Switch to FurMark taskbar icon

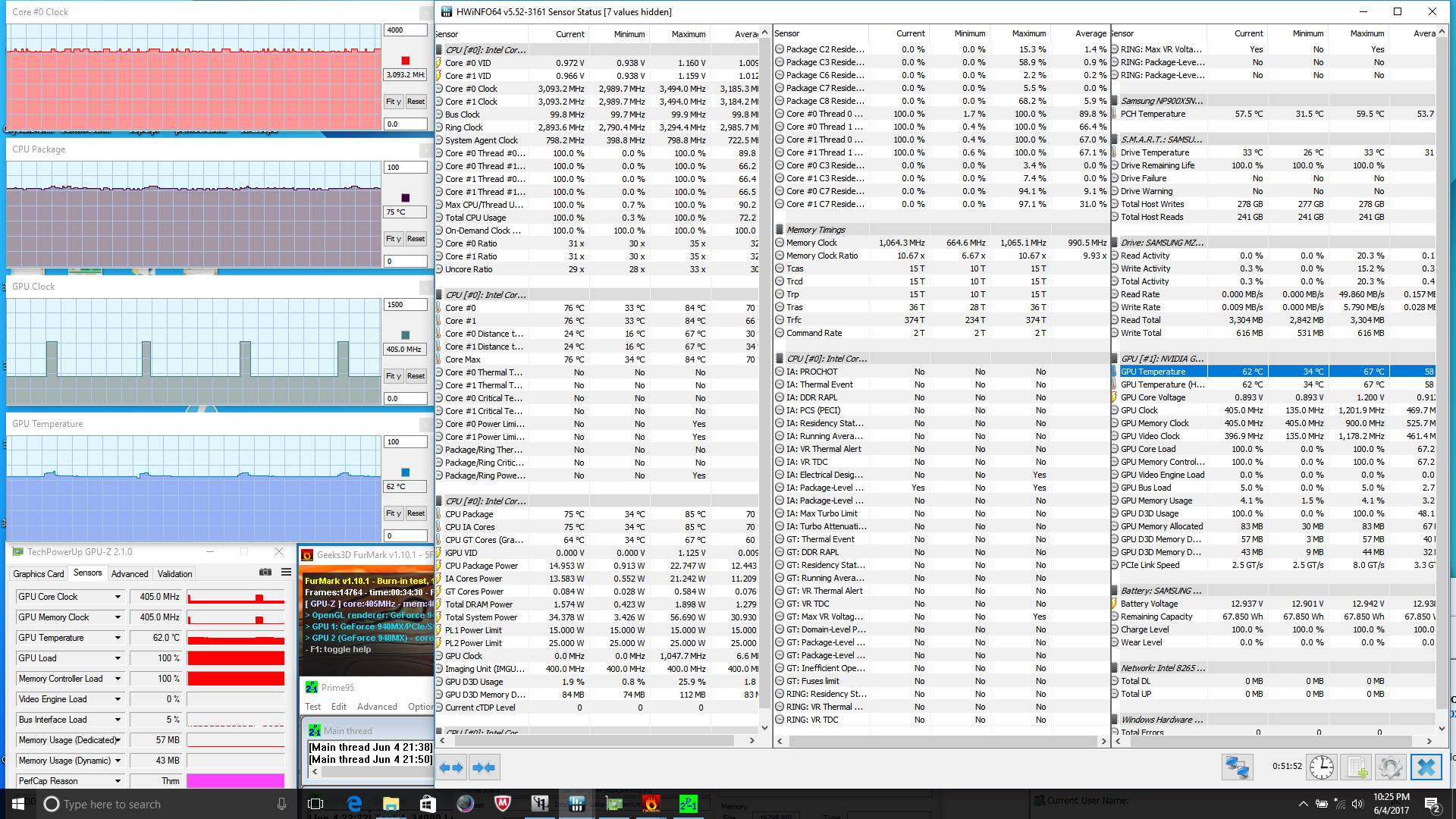[651, 804]
